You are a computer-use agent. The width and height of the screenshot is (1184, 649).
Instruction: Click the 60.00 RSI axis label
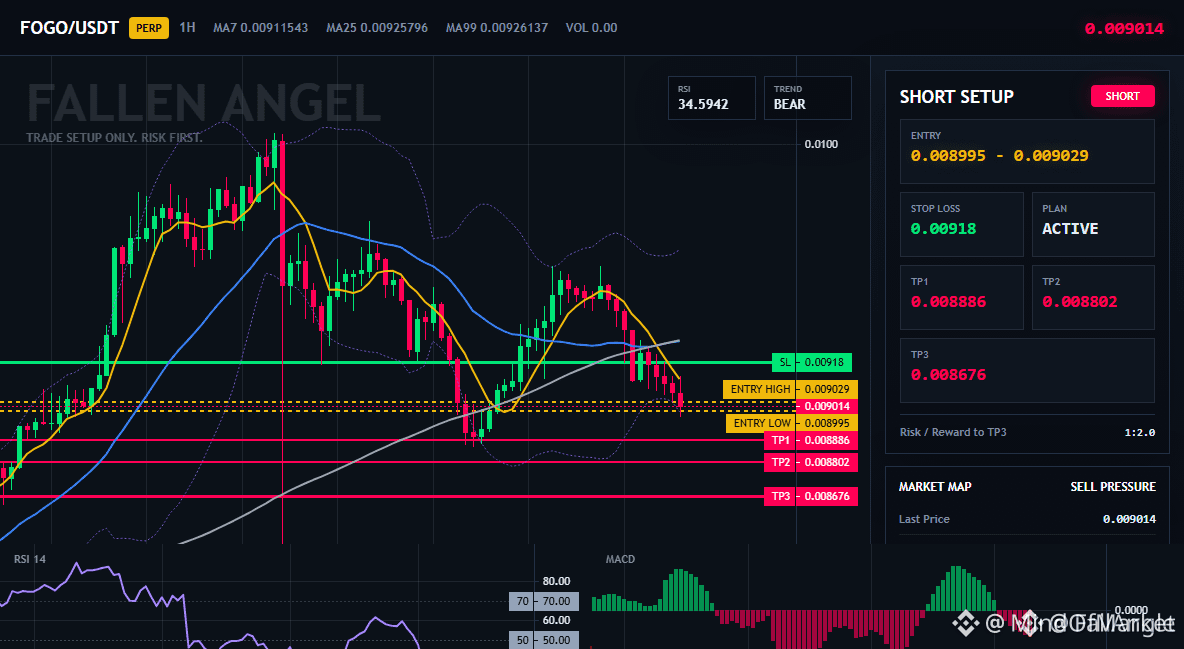[557, 620]
